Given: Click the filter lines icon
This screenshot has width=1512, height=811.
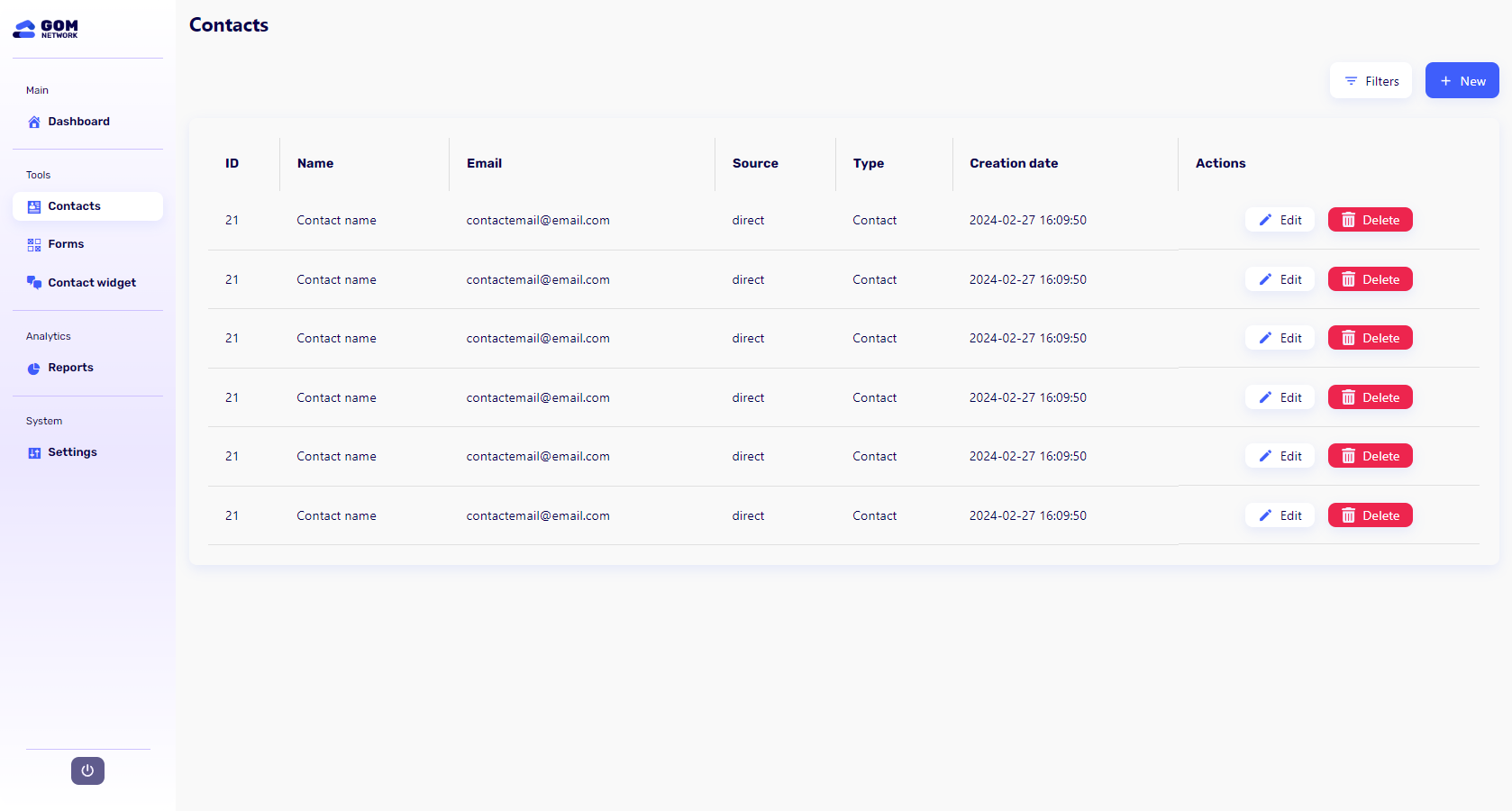Looking at the screenshot, I should tap(1351, 81).
